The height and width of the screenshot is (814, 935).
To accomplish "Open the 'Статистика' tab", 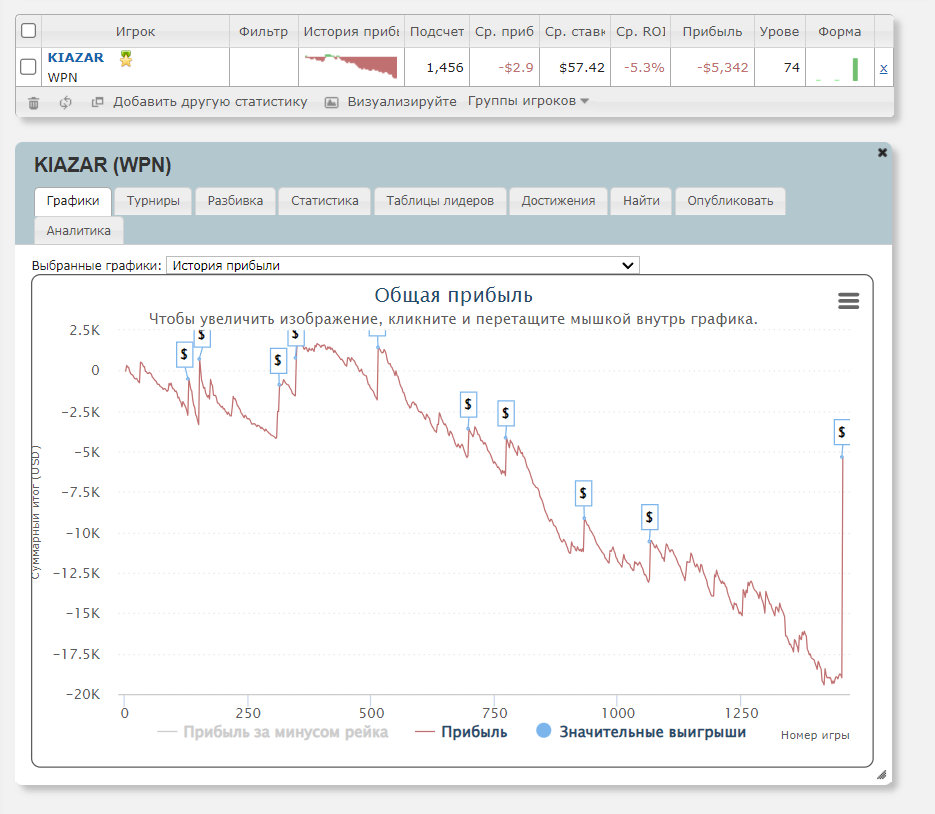I will point(324,200).
